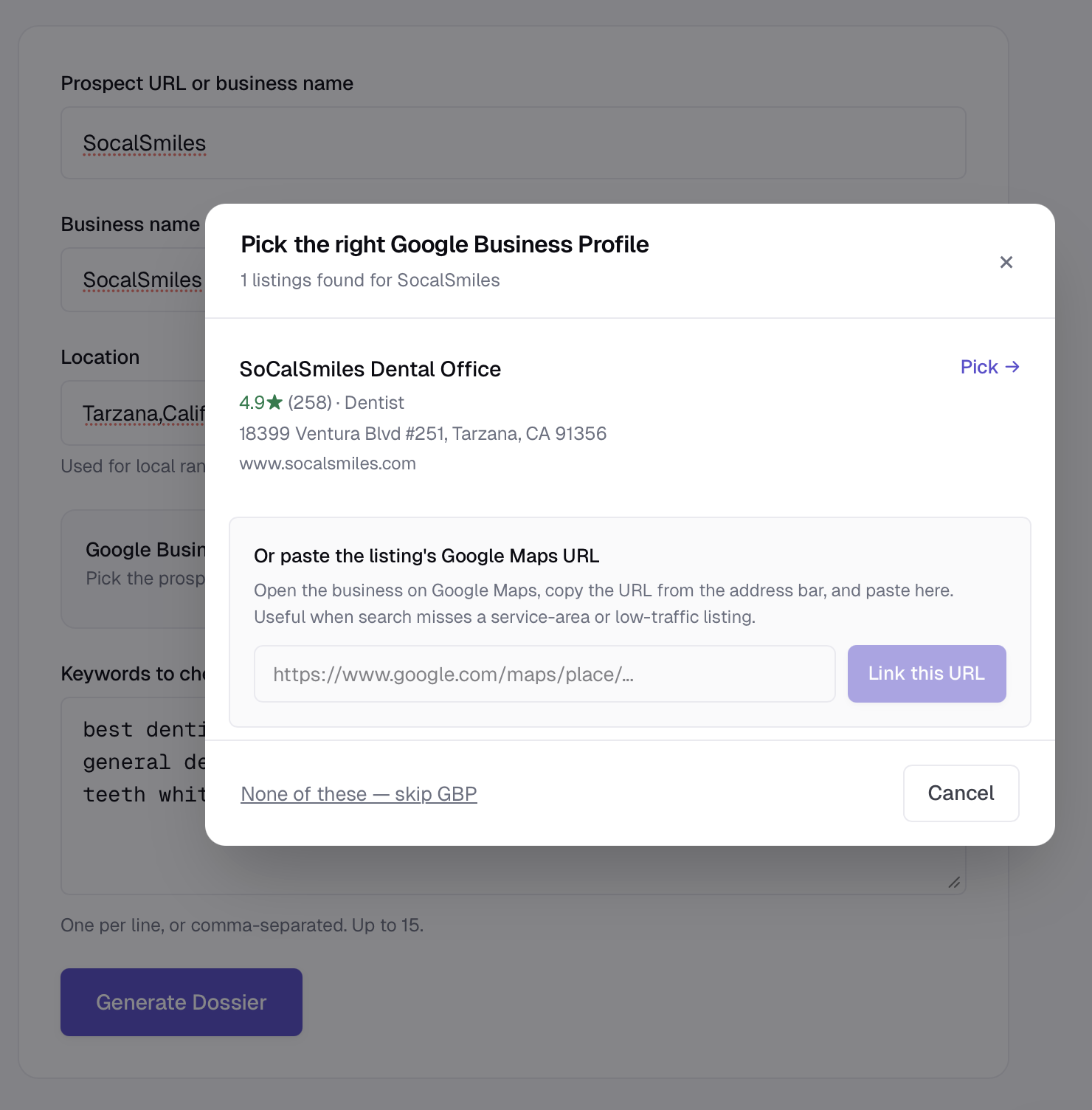This screenshot has height=1110, width=1092.
Task: Pick the SoCalSmiles Dental Office listing
Action: [978, 366]
